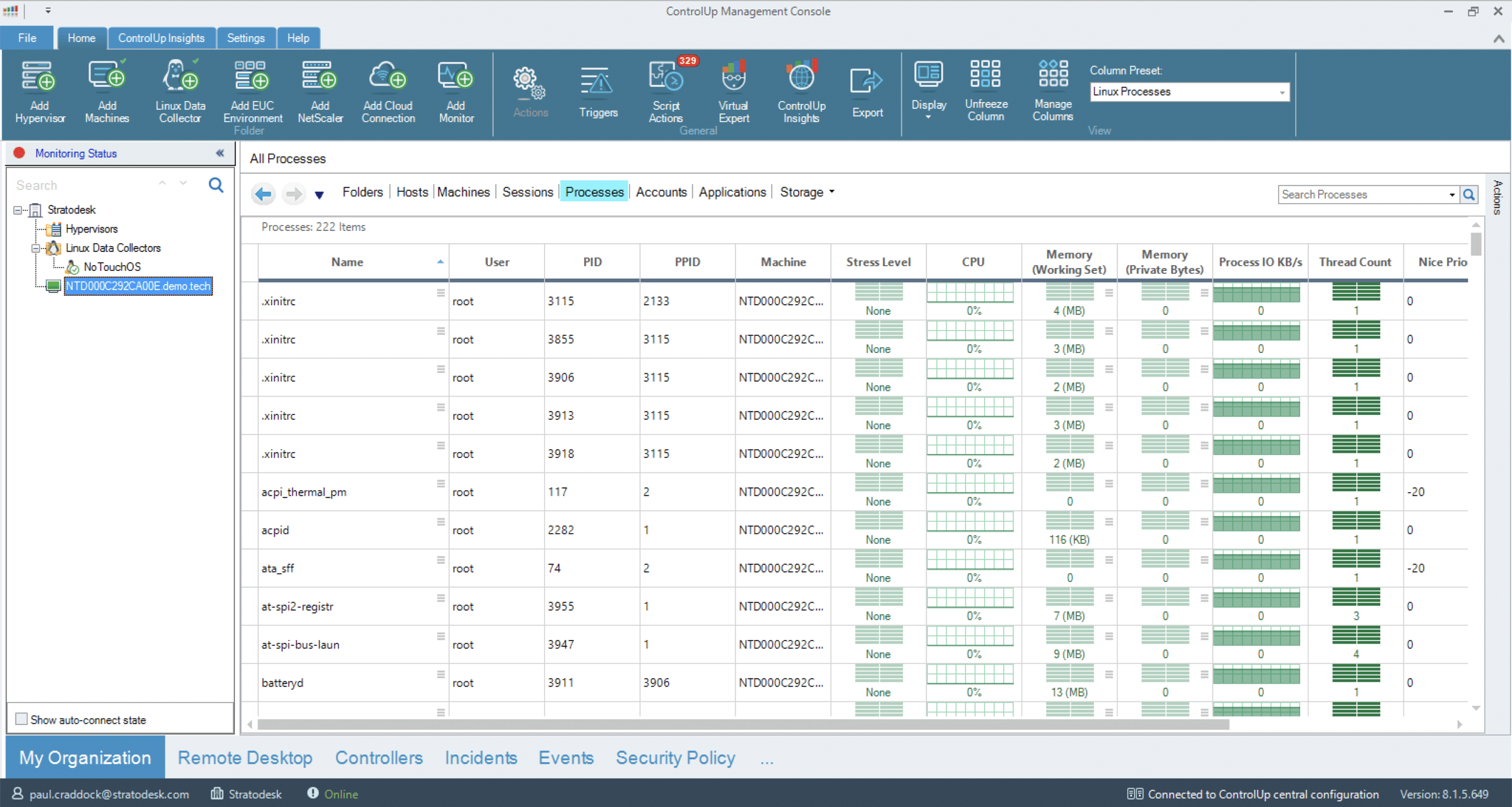
Task: Click the ata_sff process name cell
Action: pos(353,568)
